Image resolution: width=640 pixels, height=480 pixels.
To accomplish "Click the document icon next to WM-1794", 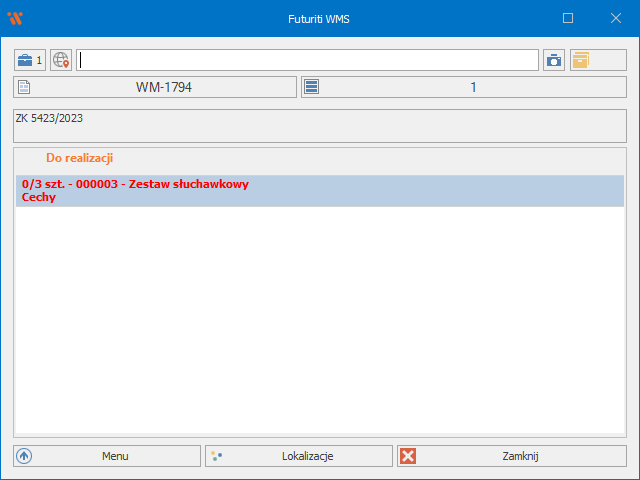I will pyautogui.click(x=25, y=87).
